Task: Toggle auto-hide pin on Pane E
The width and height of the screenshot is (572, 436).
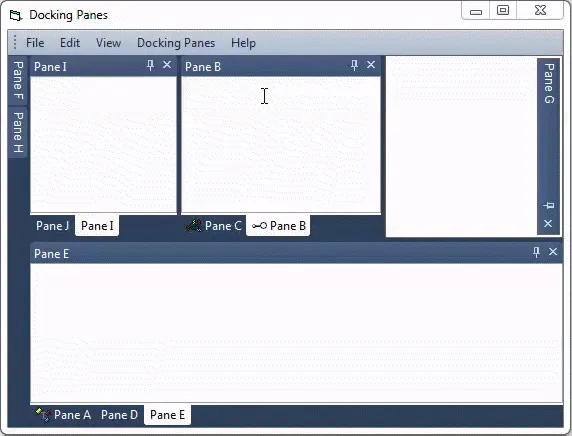Action: tap(536, 252)
